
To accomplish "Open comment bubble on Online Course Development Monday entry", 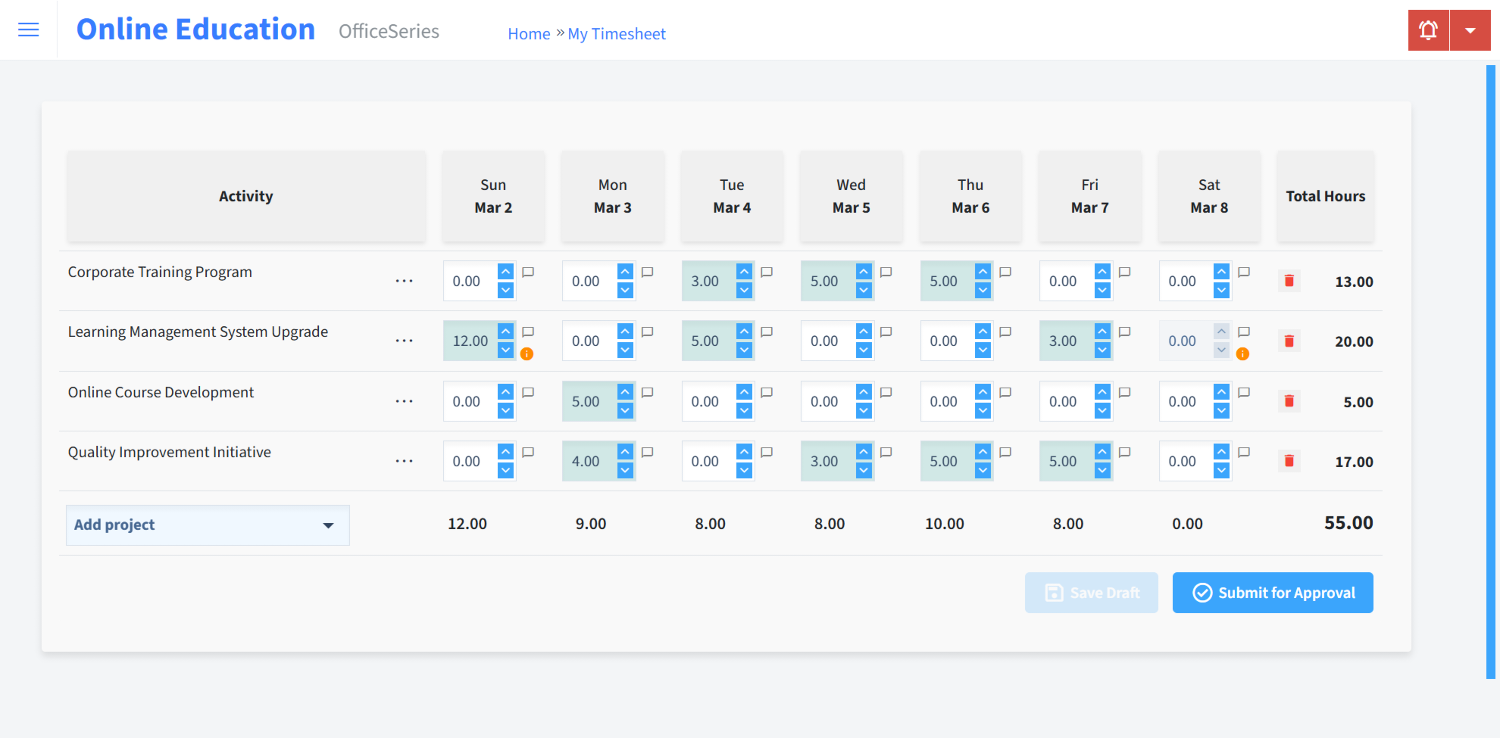I will [x=646, y=391].
